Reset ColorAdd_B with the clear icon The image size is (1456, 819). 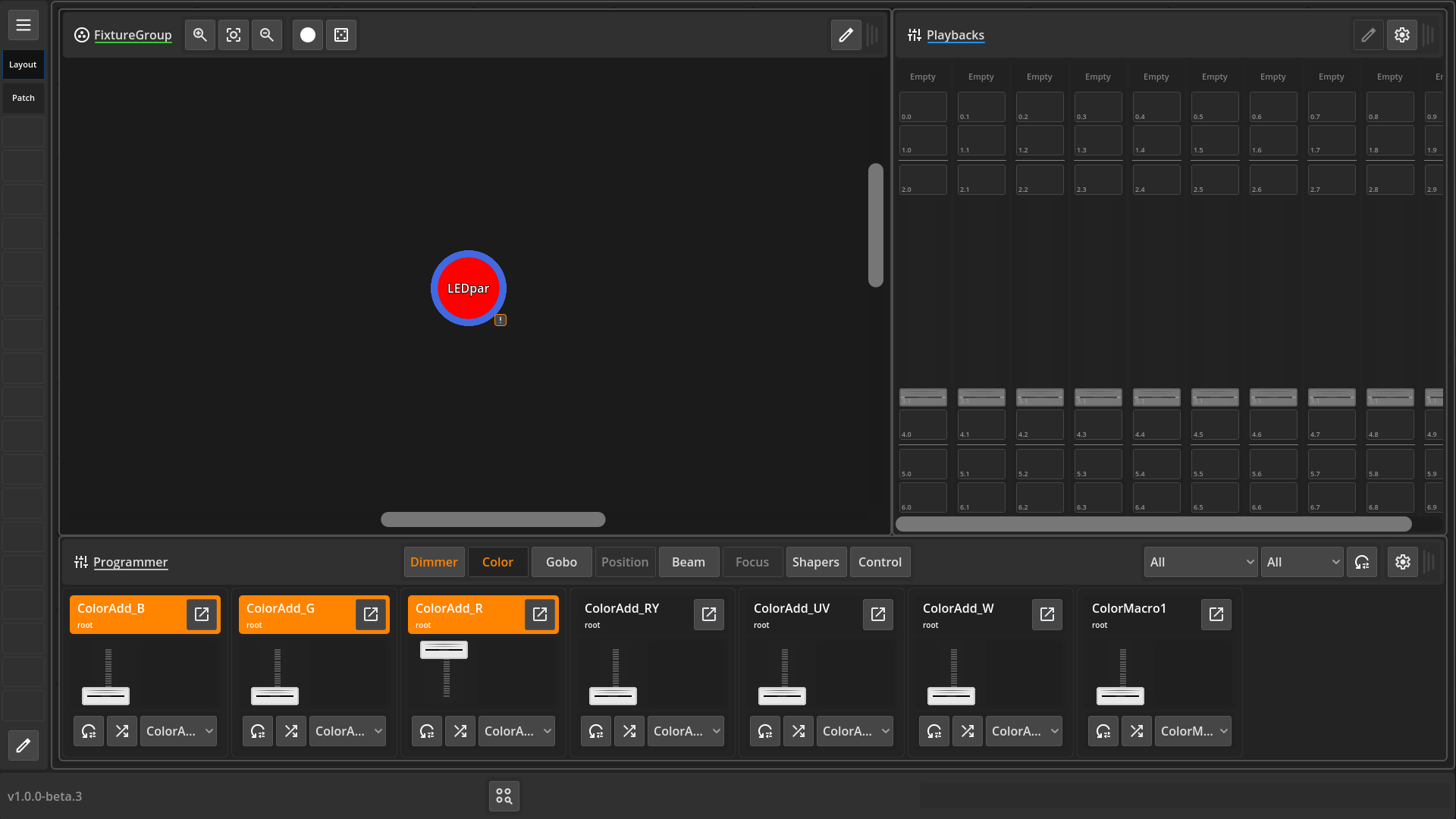pos(89,731)
